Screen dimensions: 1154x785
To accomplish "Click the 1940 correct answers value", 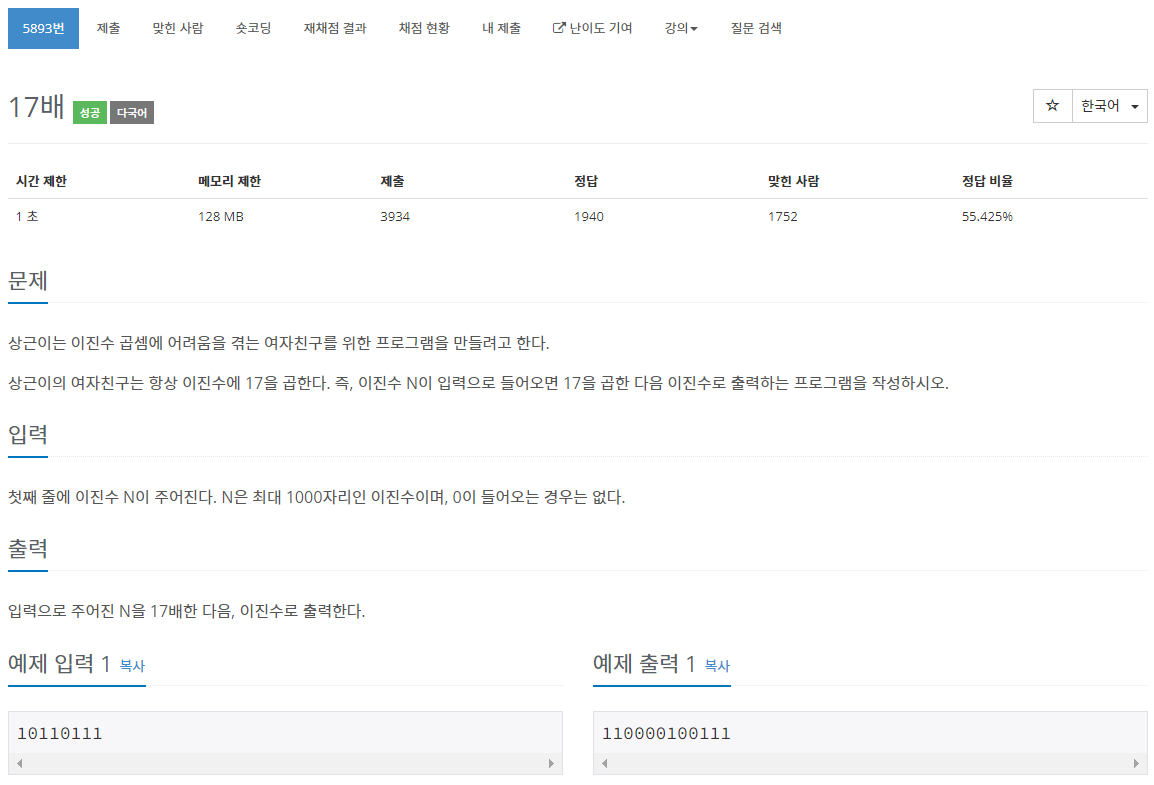I will [x=589, y=216].
